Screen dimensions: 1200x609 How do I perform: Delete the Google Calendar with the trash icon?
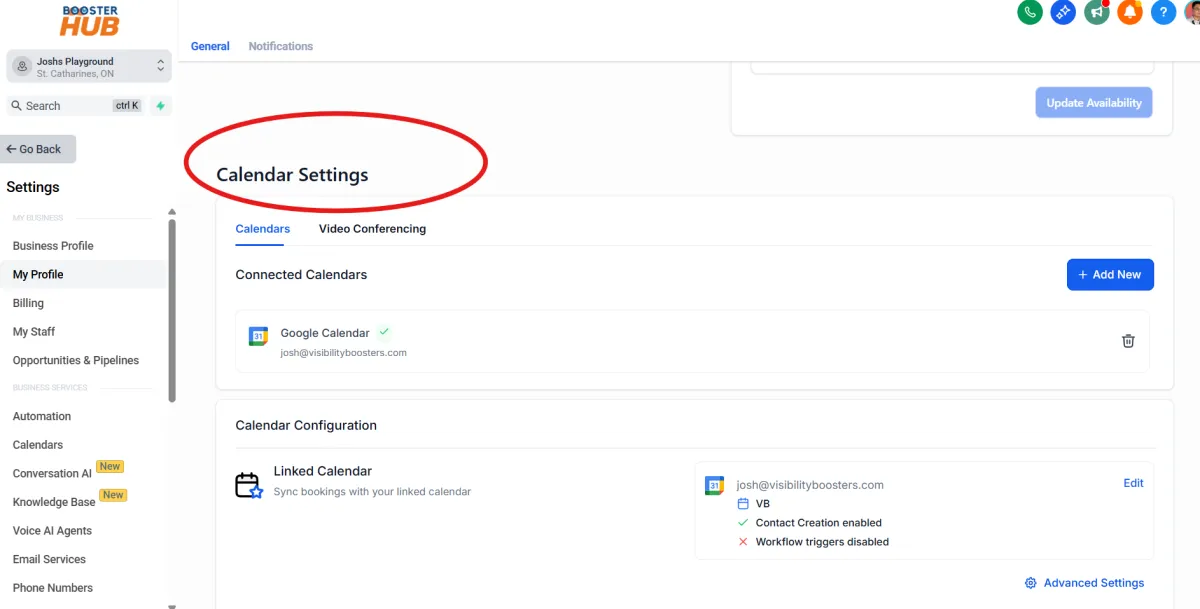(x=1128, y=340)
